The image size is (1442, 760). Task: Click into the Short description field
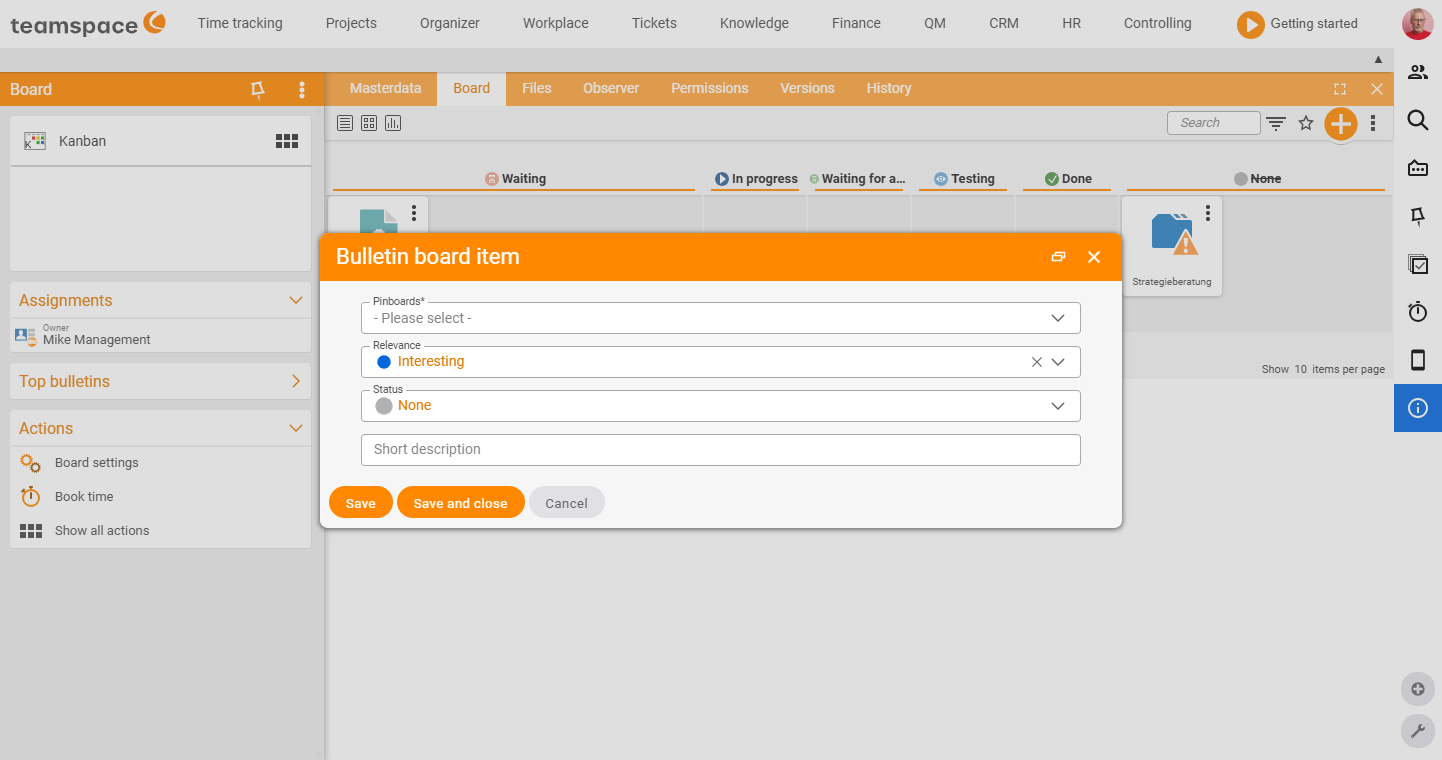tap(721, 450)
